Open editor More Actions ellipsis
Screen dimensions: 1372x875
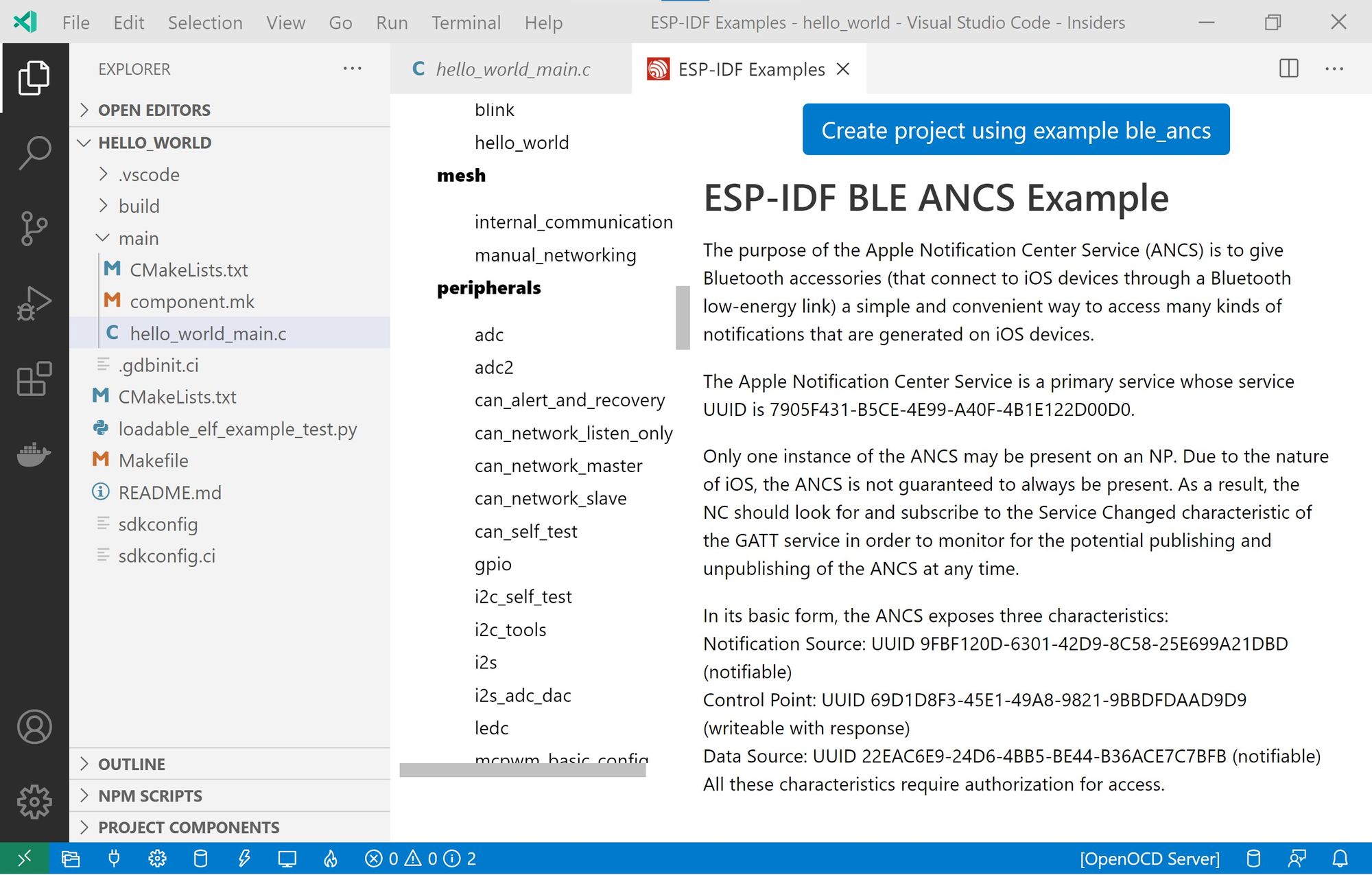[1334, 69]
